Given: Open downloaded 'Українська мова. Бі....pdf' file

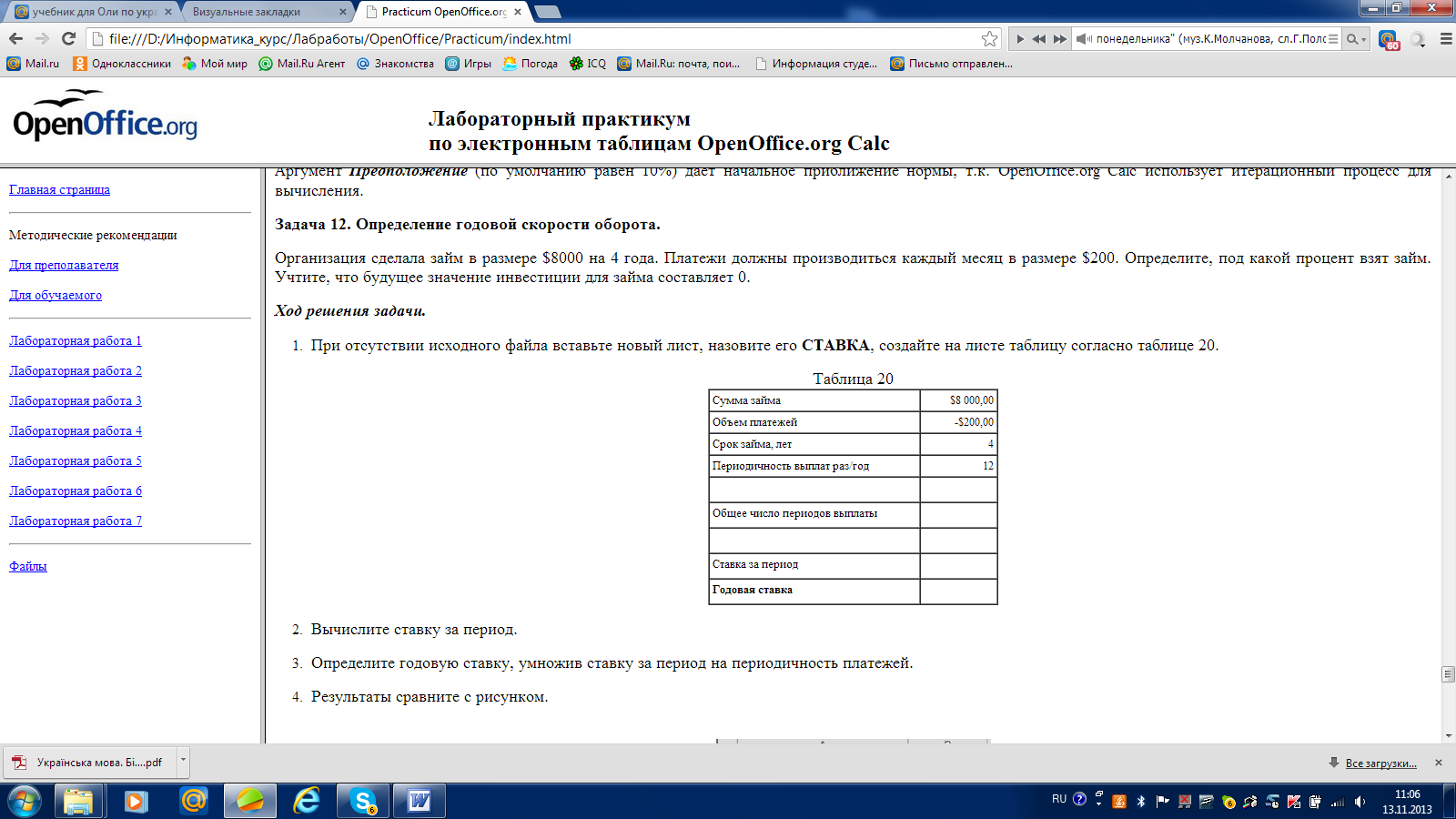Looking at the screenshot, I should click(x=91, y=762).
